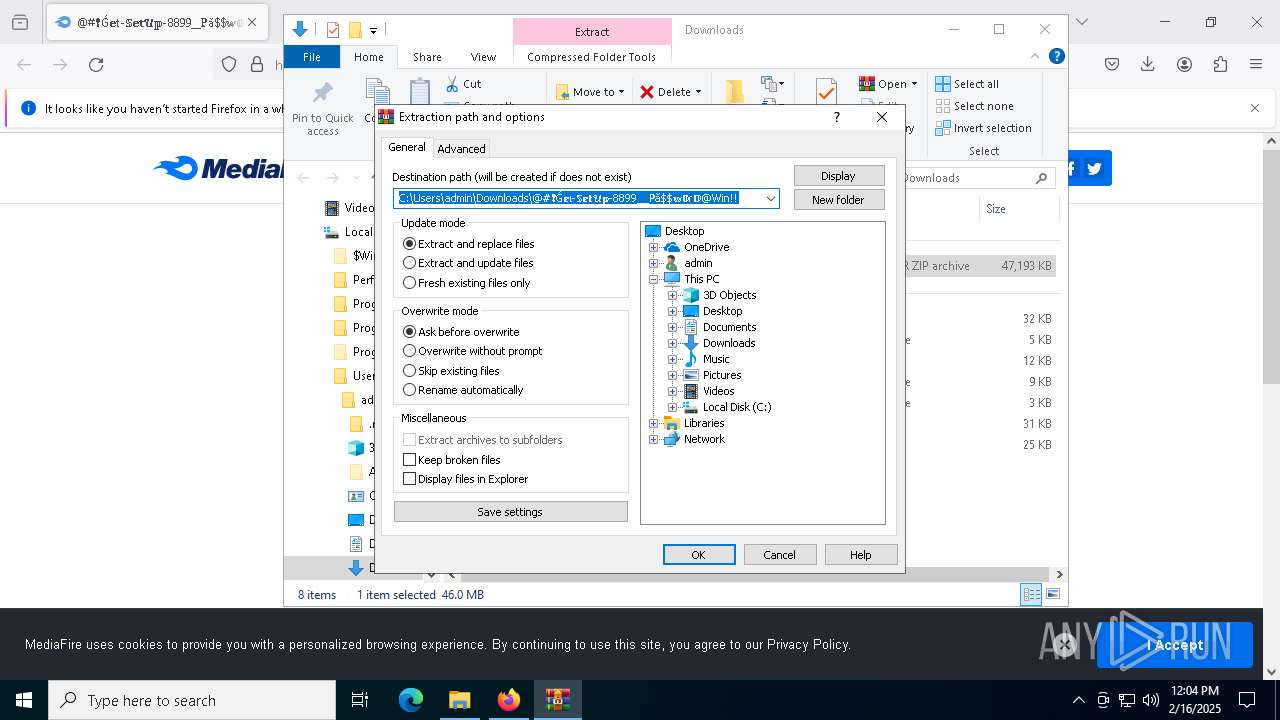Choose Rename automatically option
This screenshot has width=1280, height=720.
pyautogui.click(x=409, y=390)
